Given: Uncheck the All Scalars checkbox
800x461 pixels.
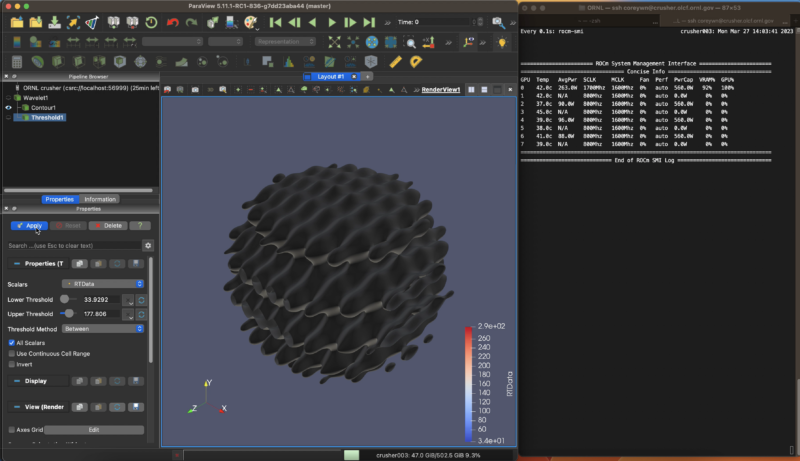Looking at the screenshot, I should pos(11,343).
